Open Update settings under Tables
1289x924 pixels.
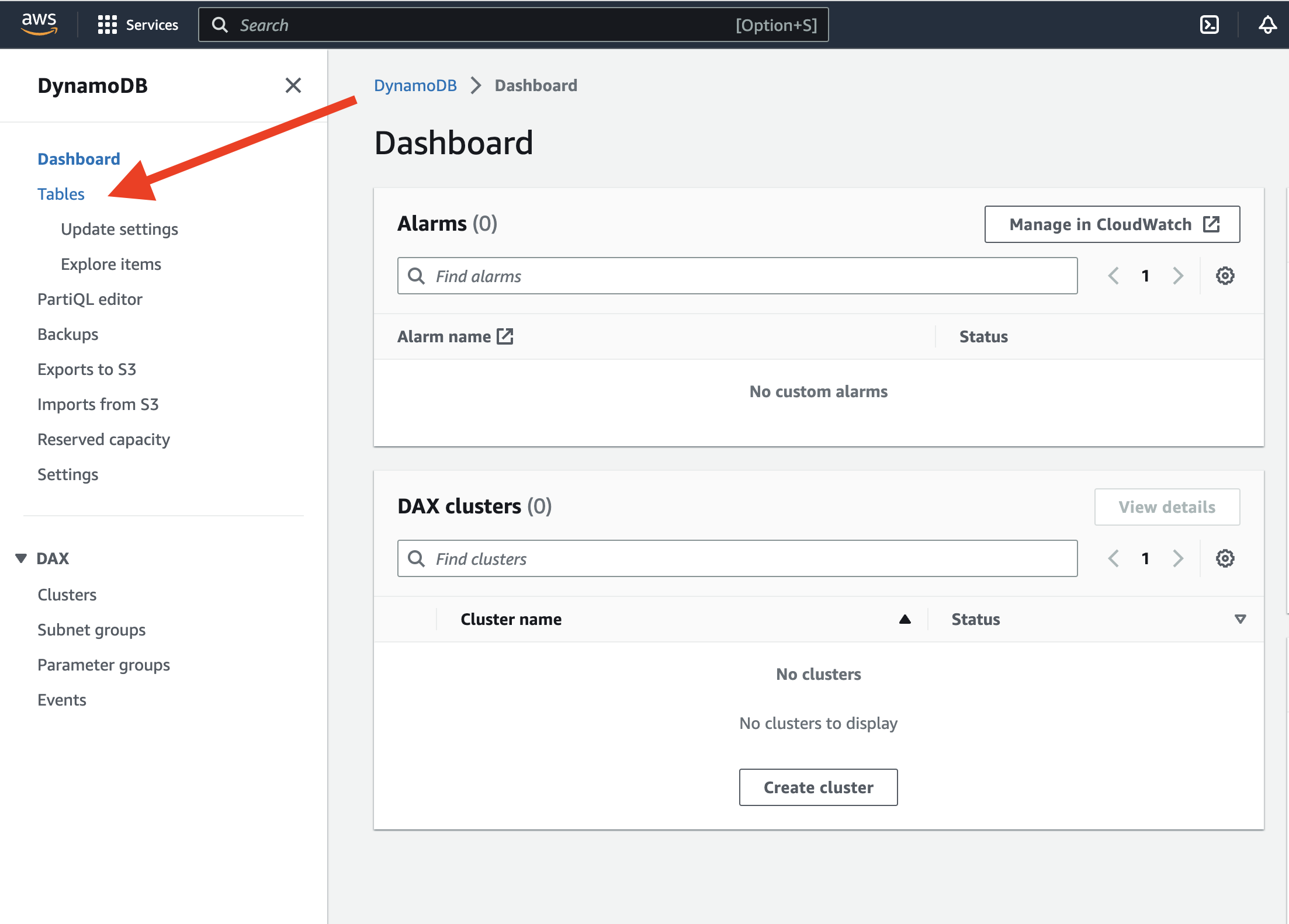(x=119, y=229)
